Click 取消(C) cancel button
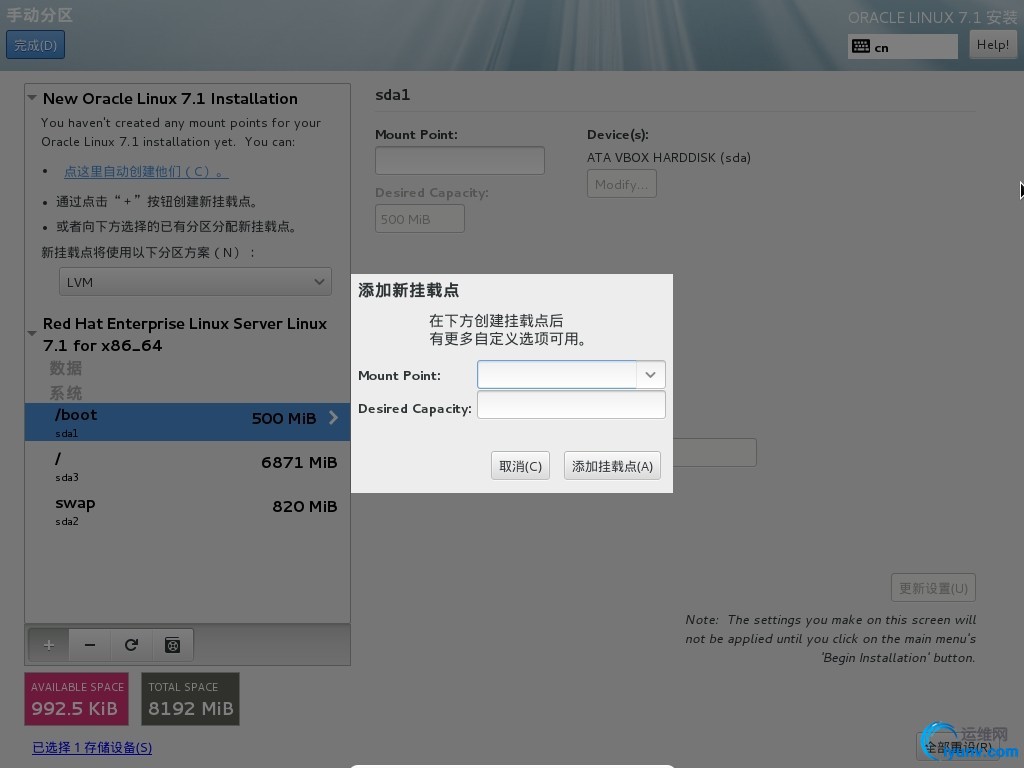The image size is (1024, 768). click(x=520, y=466)
